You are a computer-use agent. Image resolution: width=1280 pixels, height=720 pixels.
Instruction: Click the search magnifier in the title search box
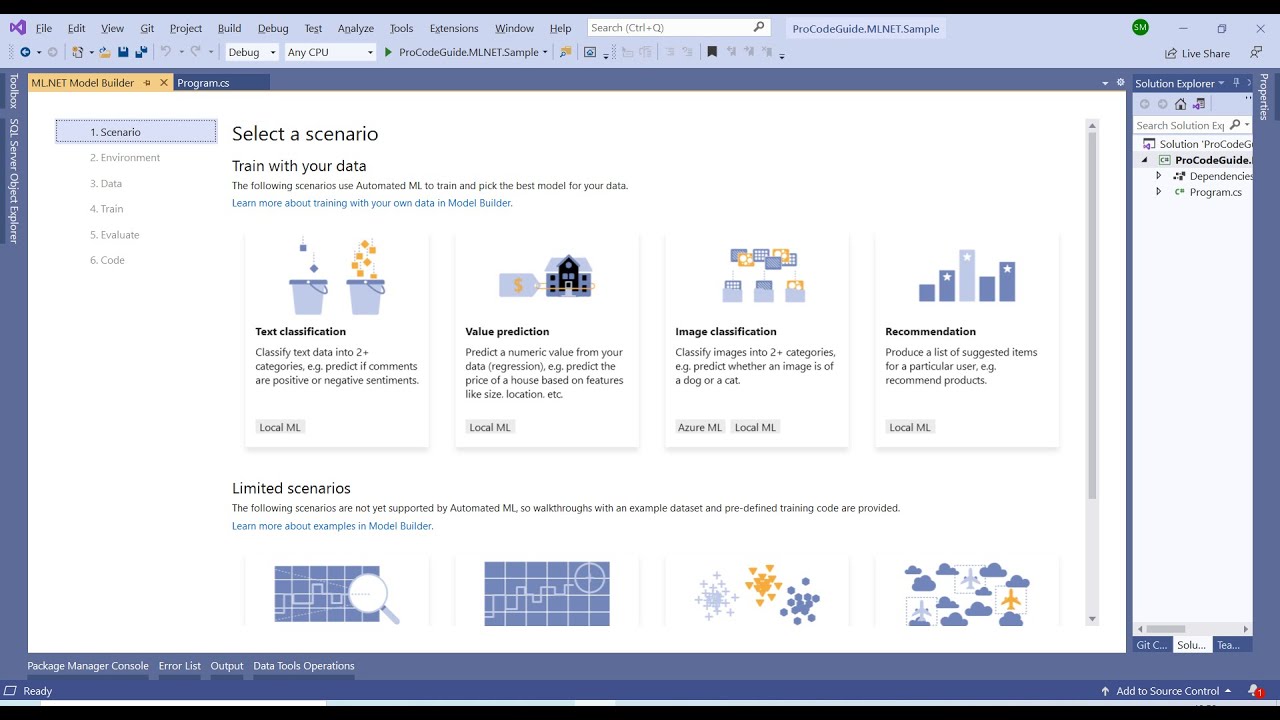click(x=759, y=28)
